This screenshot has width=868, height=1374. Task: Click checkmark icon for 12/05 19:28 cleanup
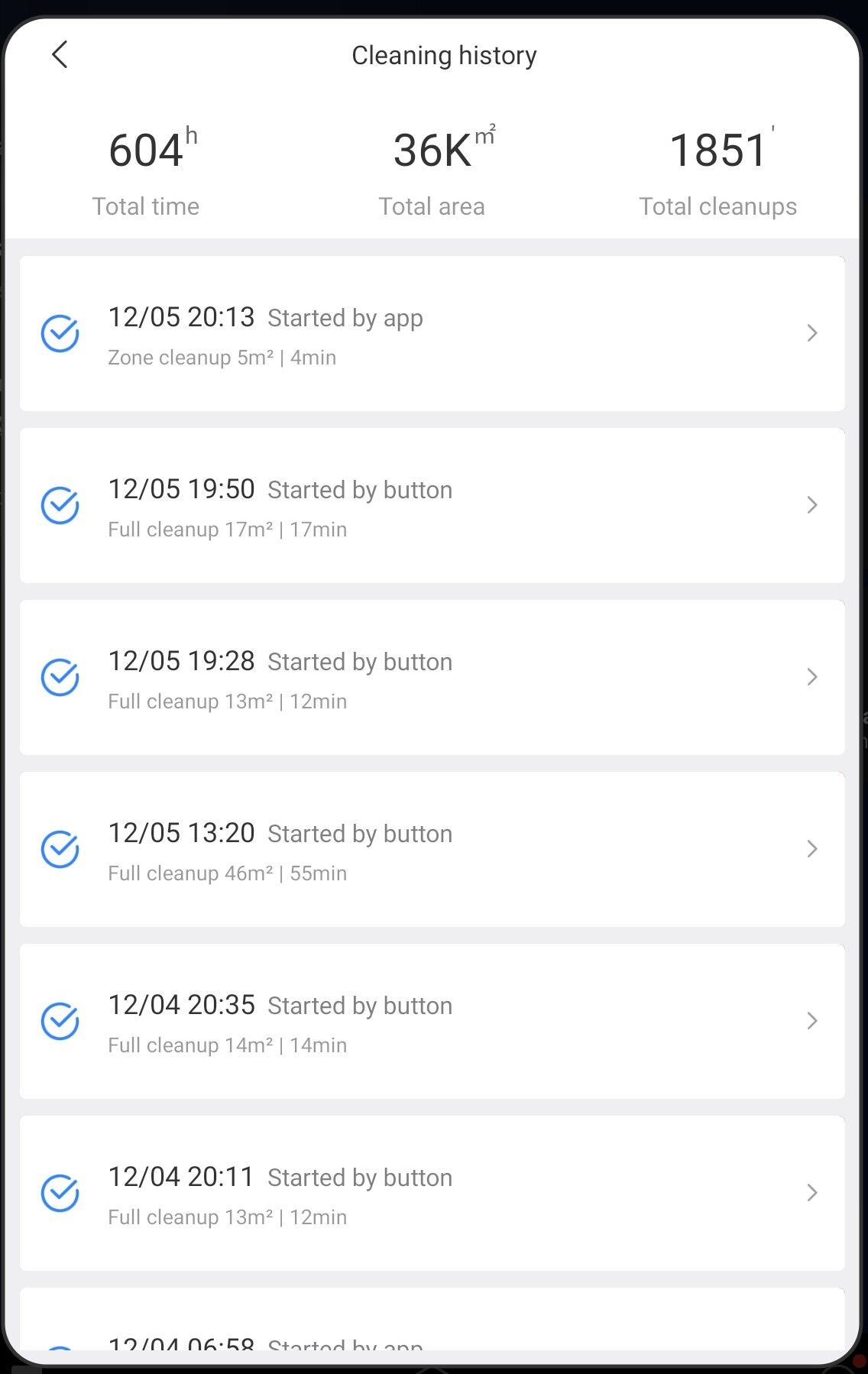tap(60, 677)
